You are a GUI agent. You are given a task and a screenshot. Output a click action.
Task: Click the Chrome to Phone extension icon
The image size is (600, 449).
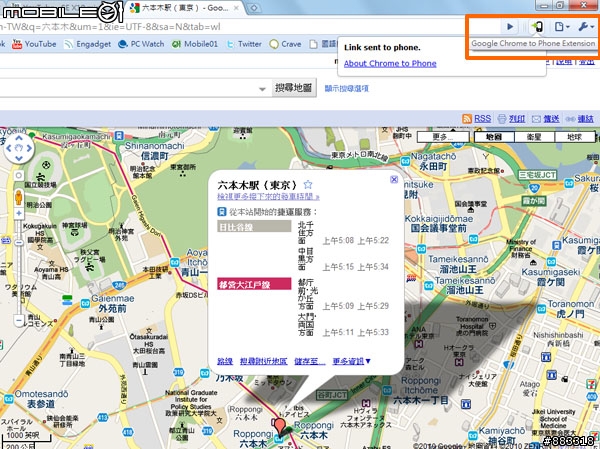537,27
